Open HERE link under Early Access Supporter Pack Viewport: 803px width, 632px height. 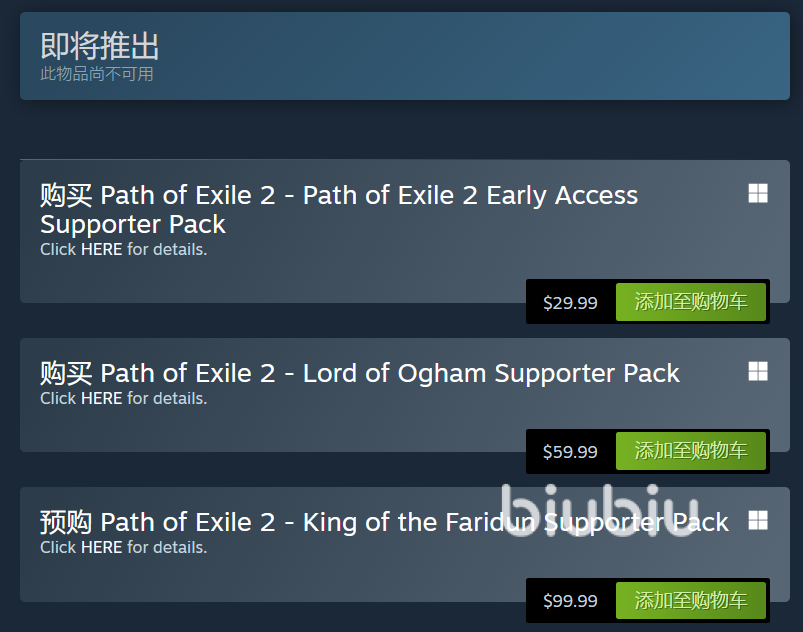(x=101, y=249)
